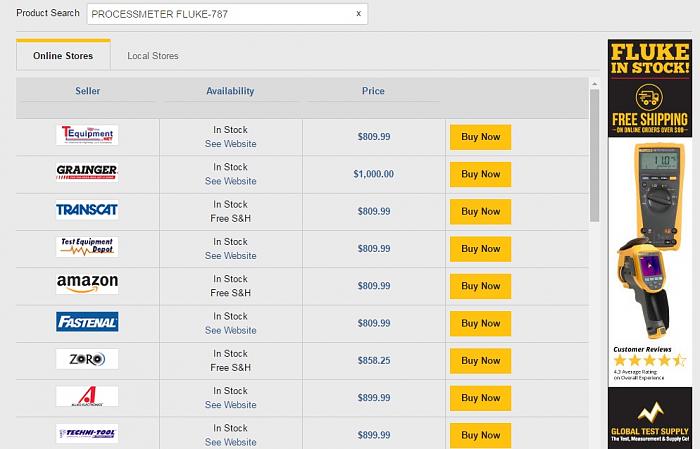Open See Website link for Test Equipment Depot
Viewport: 700px width, 449px height.
[x=230, y=256]
